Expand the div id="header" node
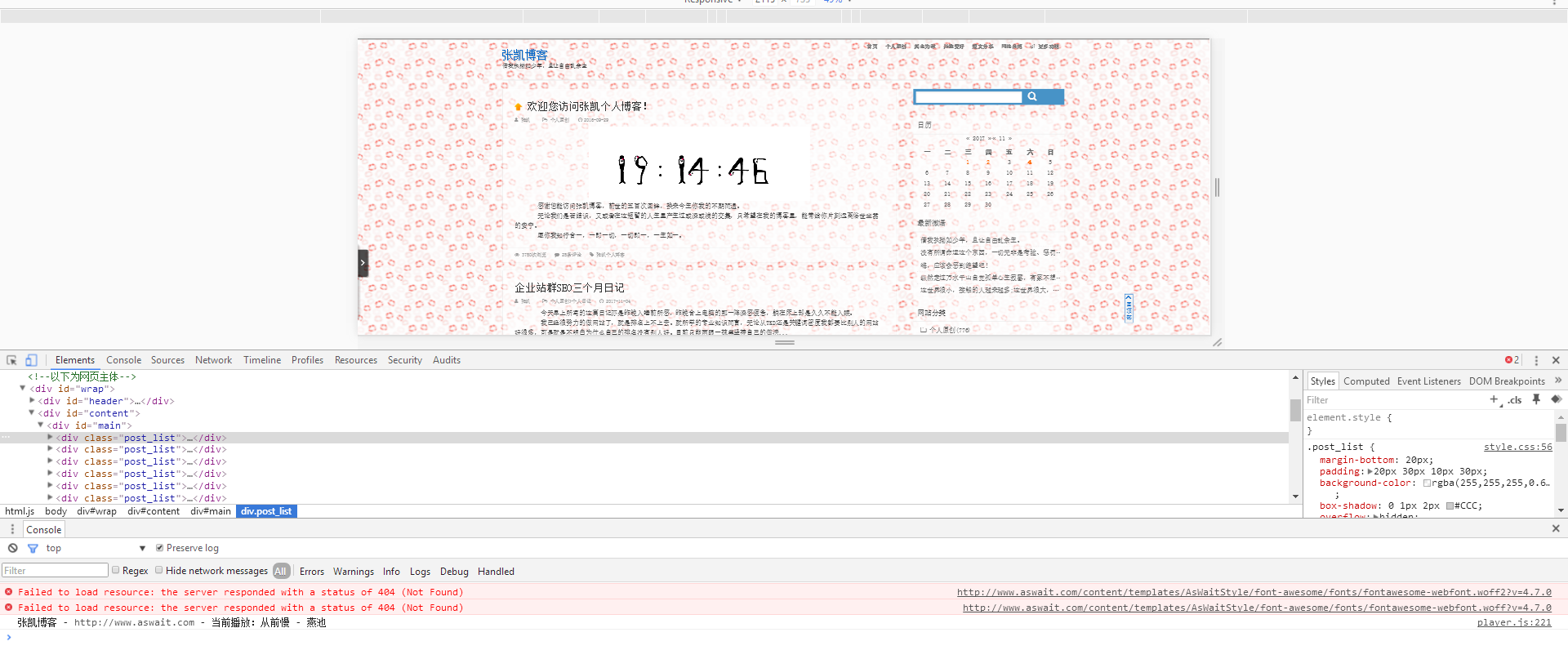1568x668 pixels. click(x=32, y=401)
